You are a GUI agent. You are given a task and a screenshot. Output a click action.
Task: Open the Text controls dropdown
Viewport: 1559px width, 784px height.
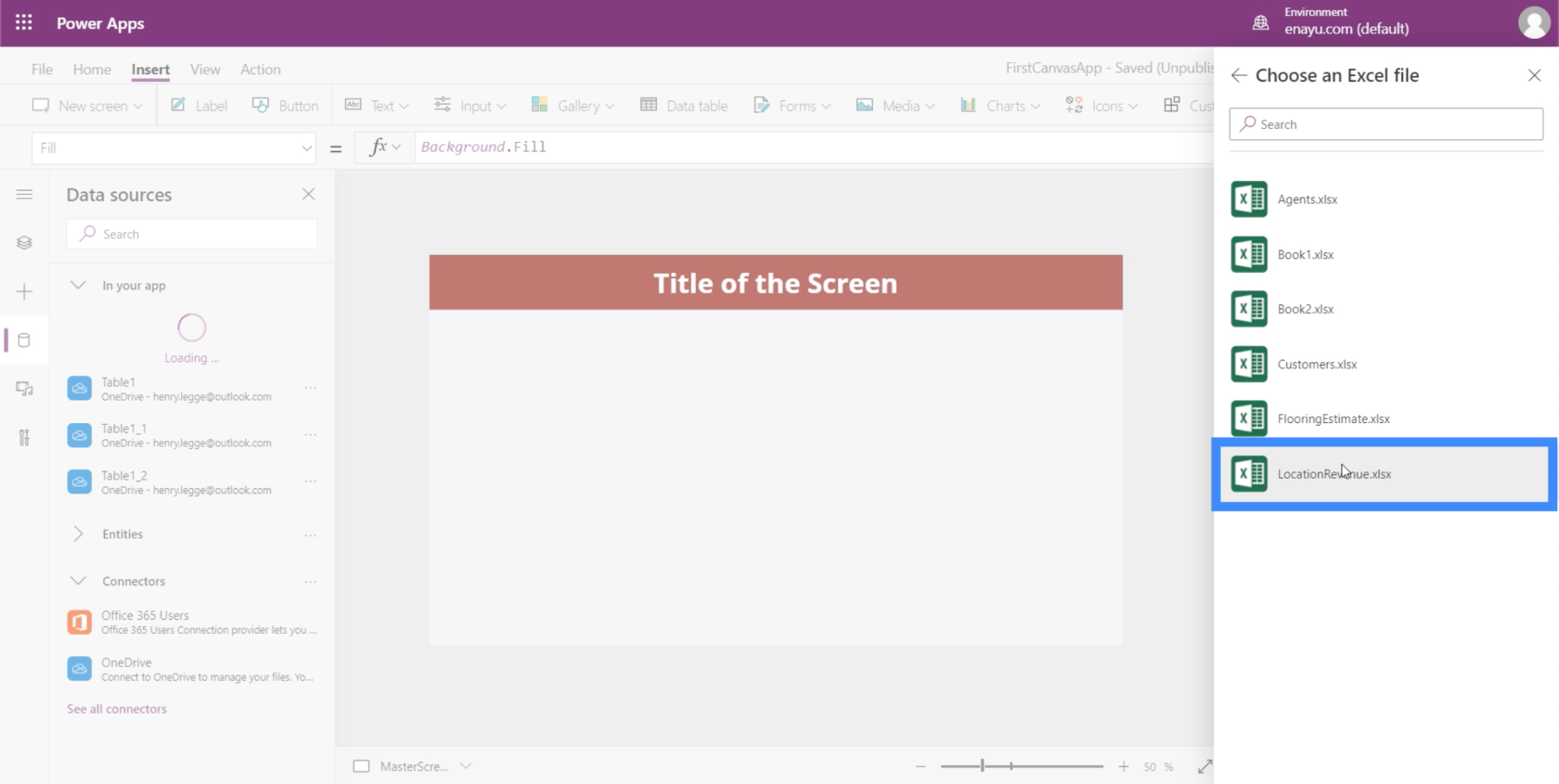(x=377, y=106)
